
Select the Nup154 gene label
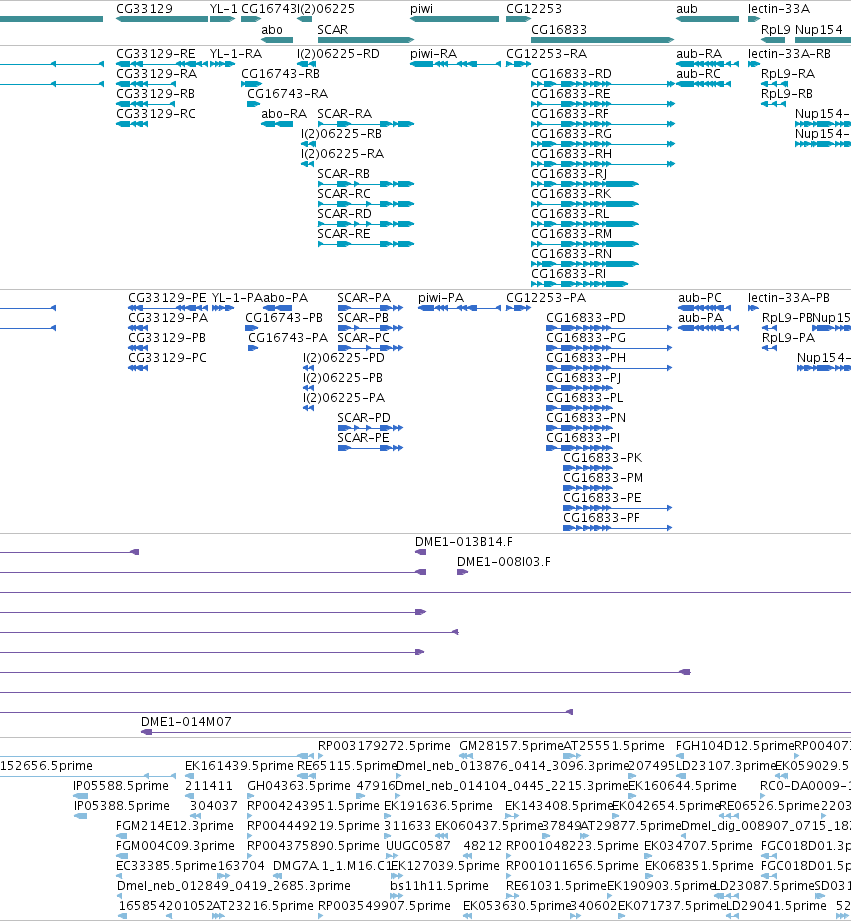coord(819,29)
